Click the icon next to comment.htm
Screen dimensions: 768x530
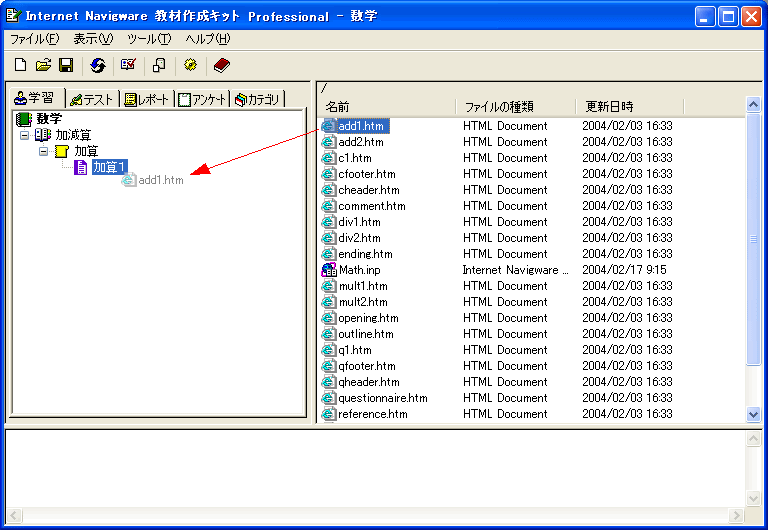click(328, 206)
